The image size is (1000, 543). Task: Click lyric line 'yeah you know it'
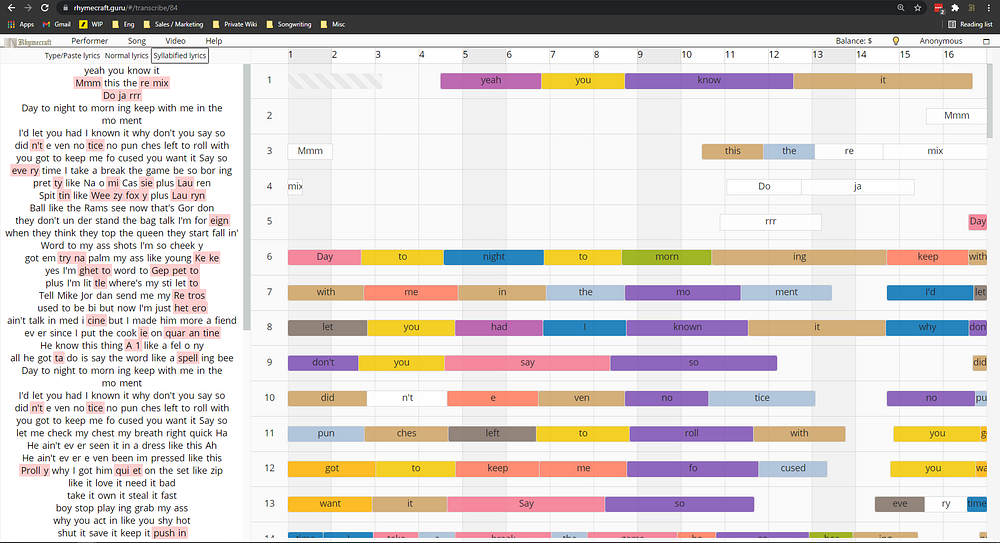[x=122, y=71]
